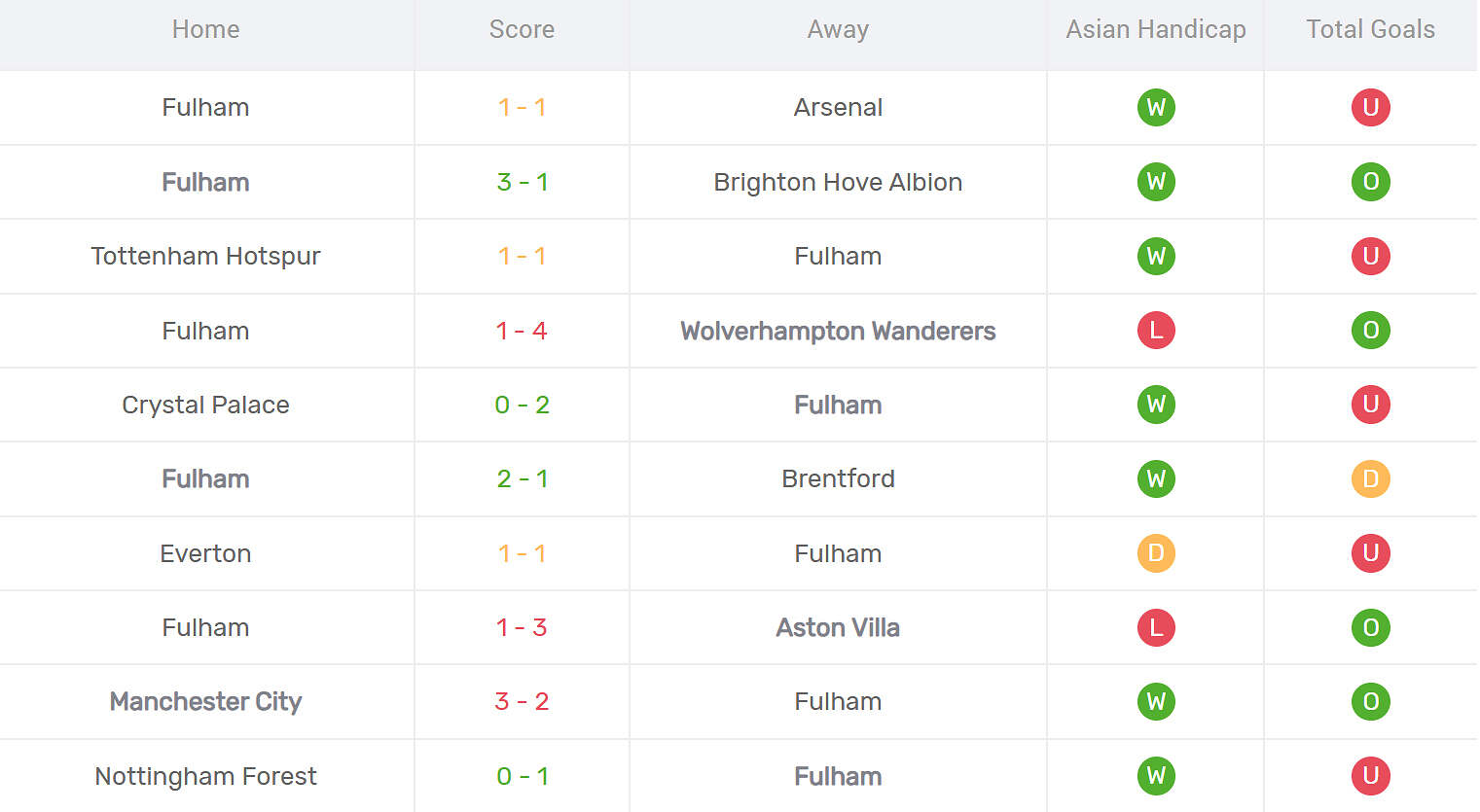Select the Home column header
This screenshot has height=812, width=1480.
tap(205, 30)
